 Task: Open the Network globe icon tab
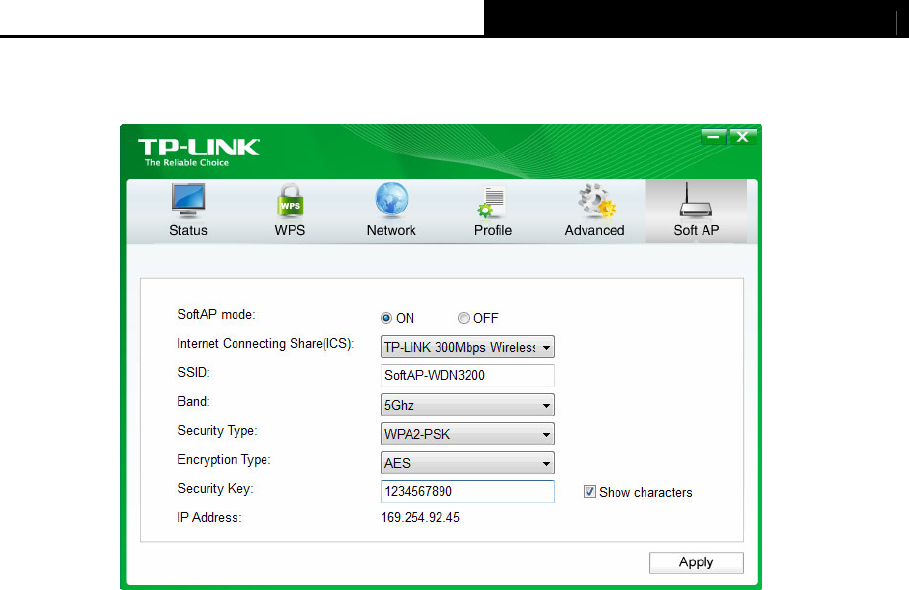391,210
